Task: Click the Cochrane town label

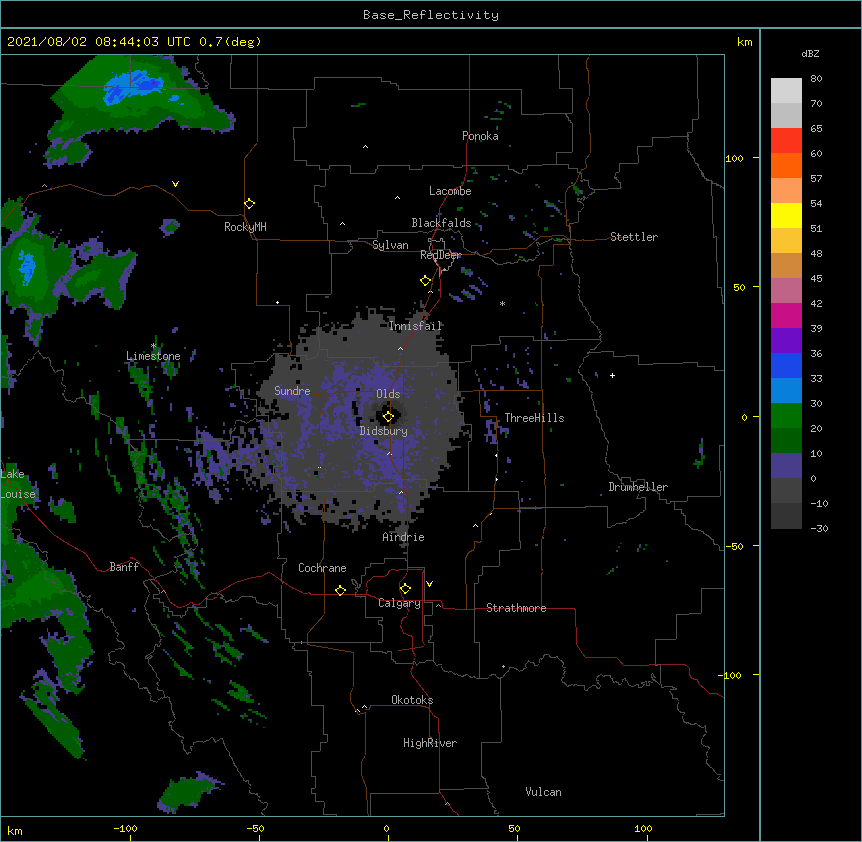Action: click(x=322, y=568)
